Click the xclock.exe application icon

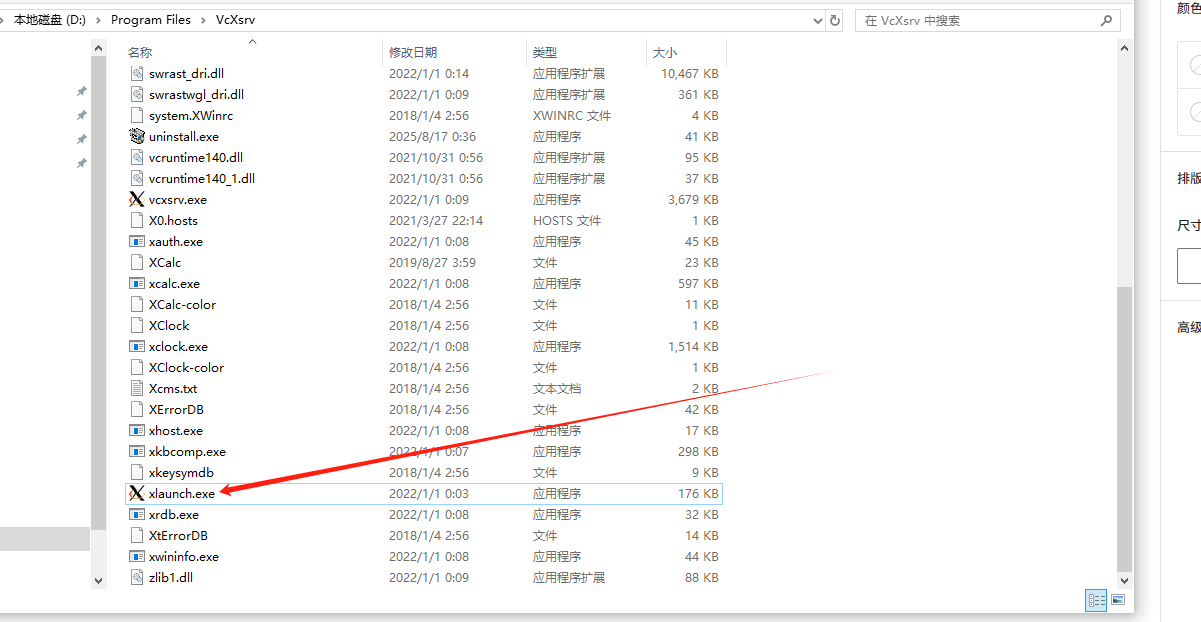click(x=138, y=347)
